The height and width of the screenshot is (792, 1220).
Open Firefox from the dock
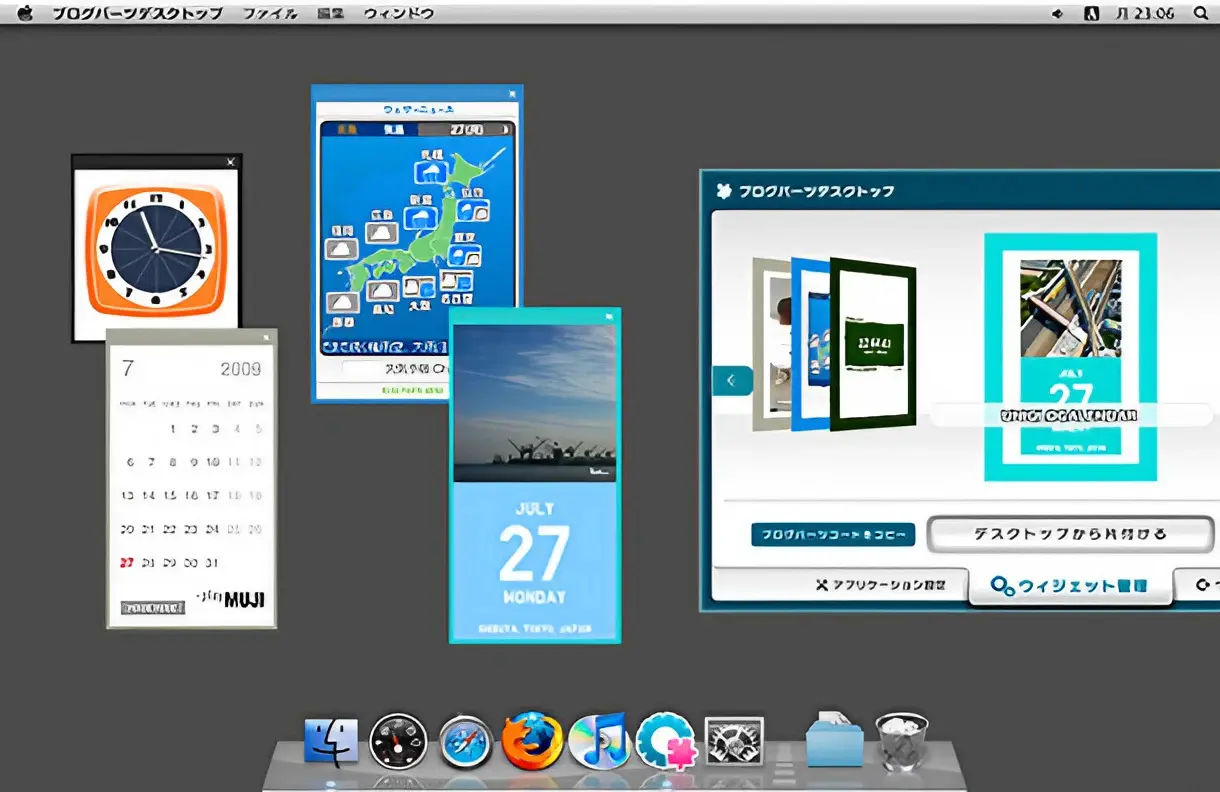tap(531, 741)
